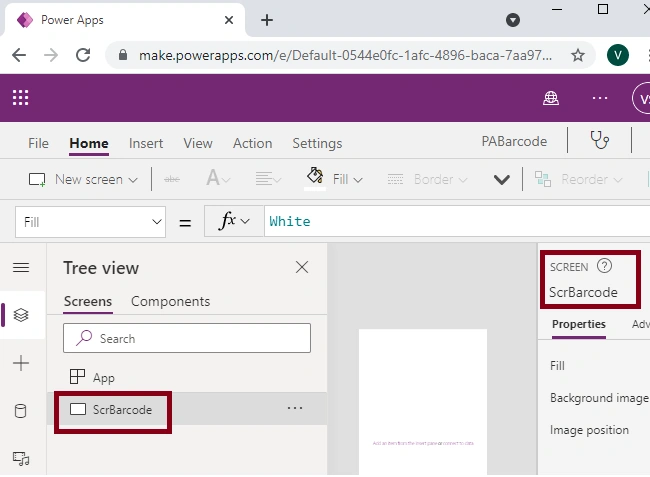Click the blank canvas screen preview
This screenshot has width=650, height=477.
[423, 402]
